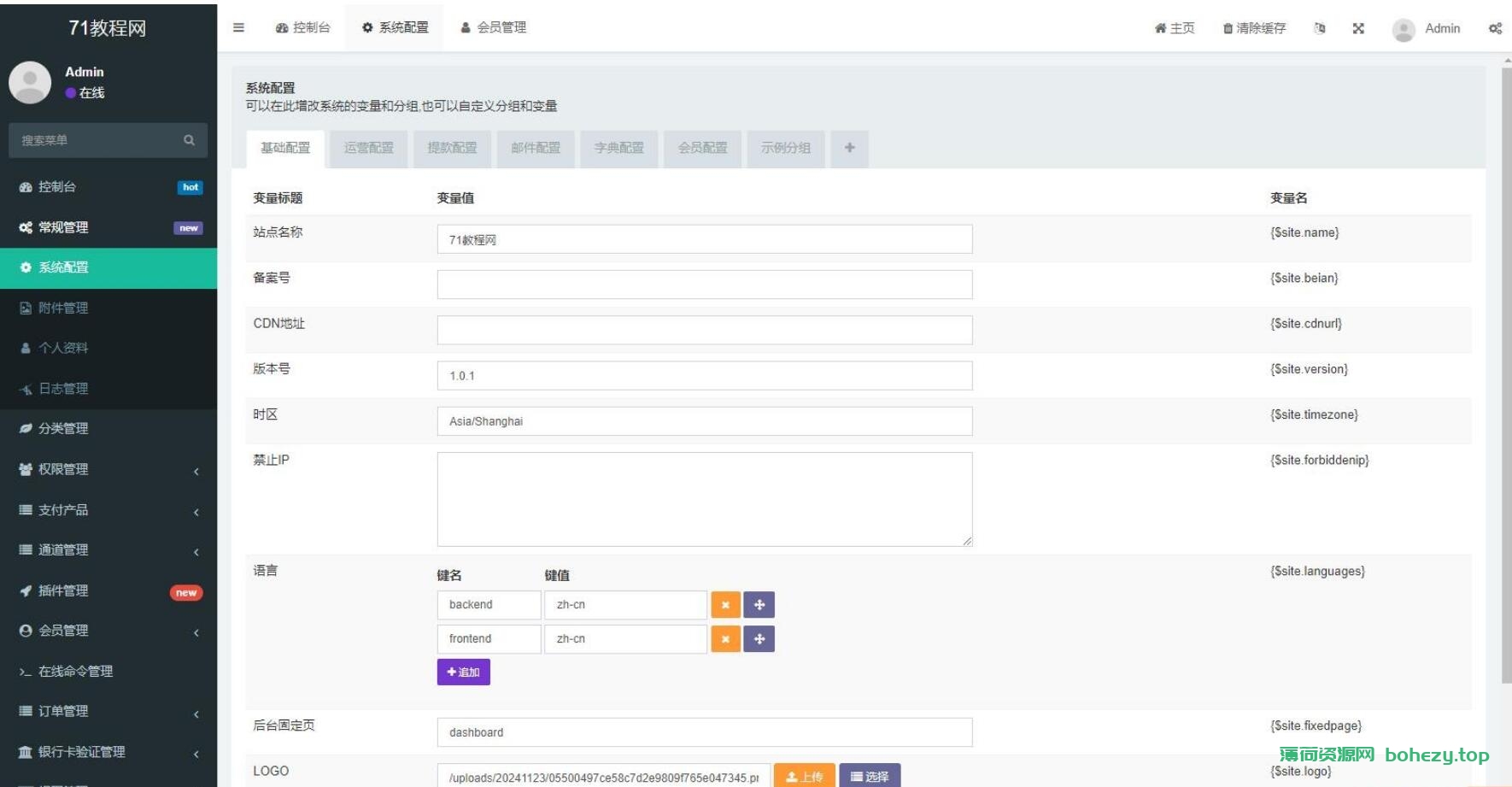The height and width of the screenshot is (787, 1512).
Task: Click sidebar search magnifier icon
Action: [x=190, y=140]
